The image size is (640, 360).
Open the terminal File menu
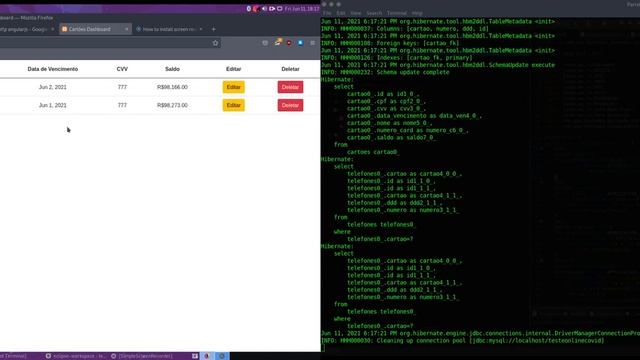click(327, 13)
